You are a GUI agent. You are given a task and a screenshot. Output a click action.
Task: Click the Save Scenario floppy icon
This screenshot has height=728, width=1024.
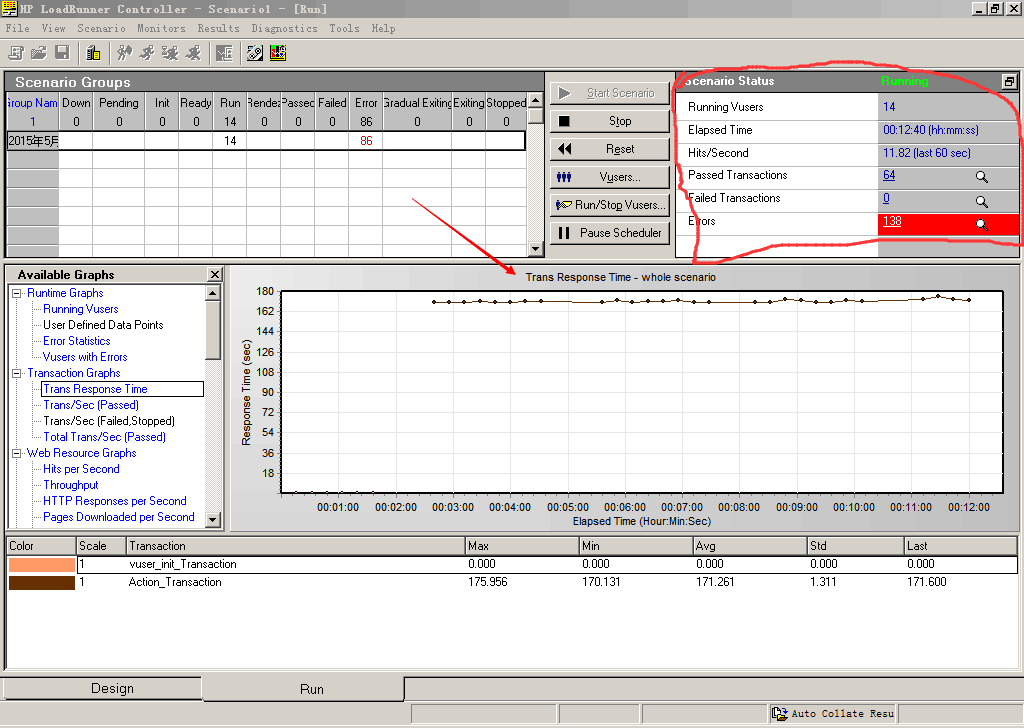pyautogui.click(x=62, y=53)
